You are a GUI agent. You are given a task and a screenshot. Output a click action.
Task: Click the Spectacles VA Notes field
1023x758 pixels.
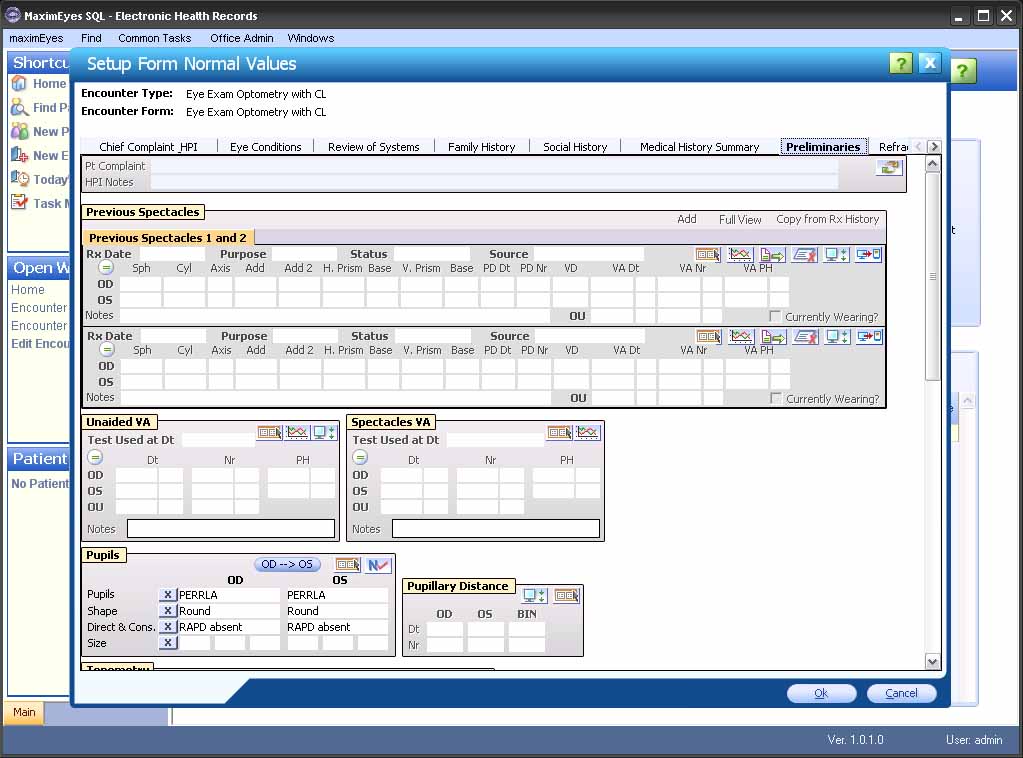tap(496, 528)
